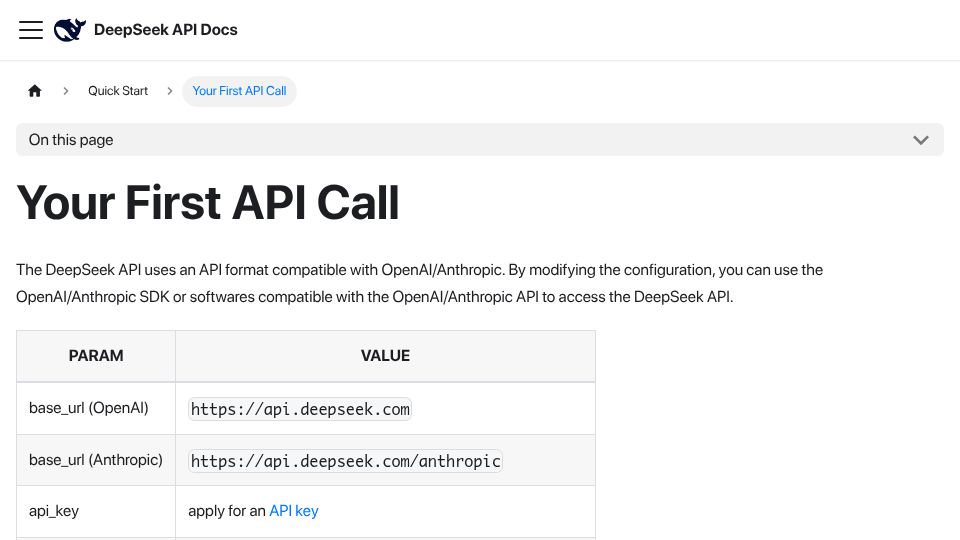Screen dimensions: 960x540
Task: Go to the DeepSeek API Docs title link
Action: [x=165, y=30]
